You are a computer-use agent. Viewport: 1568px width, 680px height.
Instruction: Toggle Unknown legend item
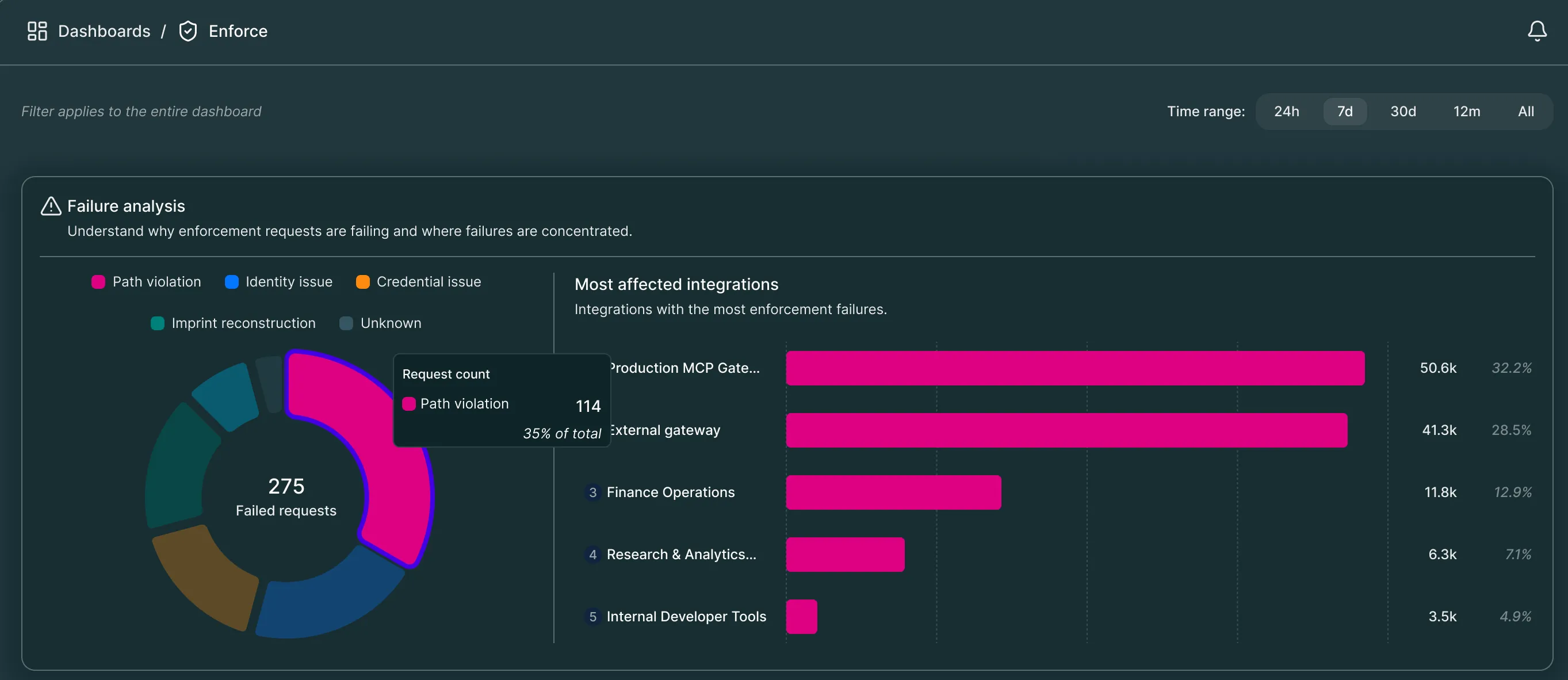pos(380,323)
